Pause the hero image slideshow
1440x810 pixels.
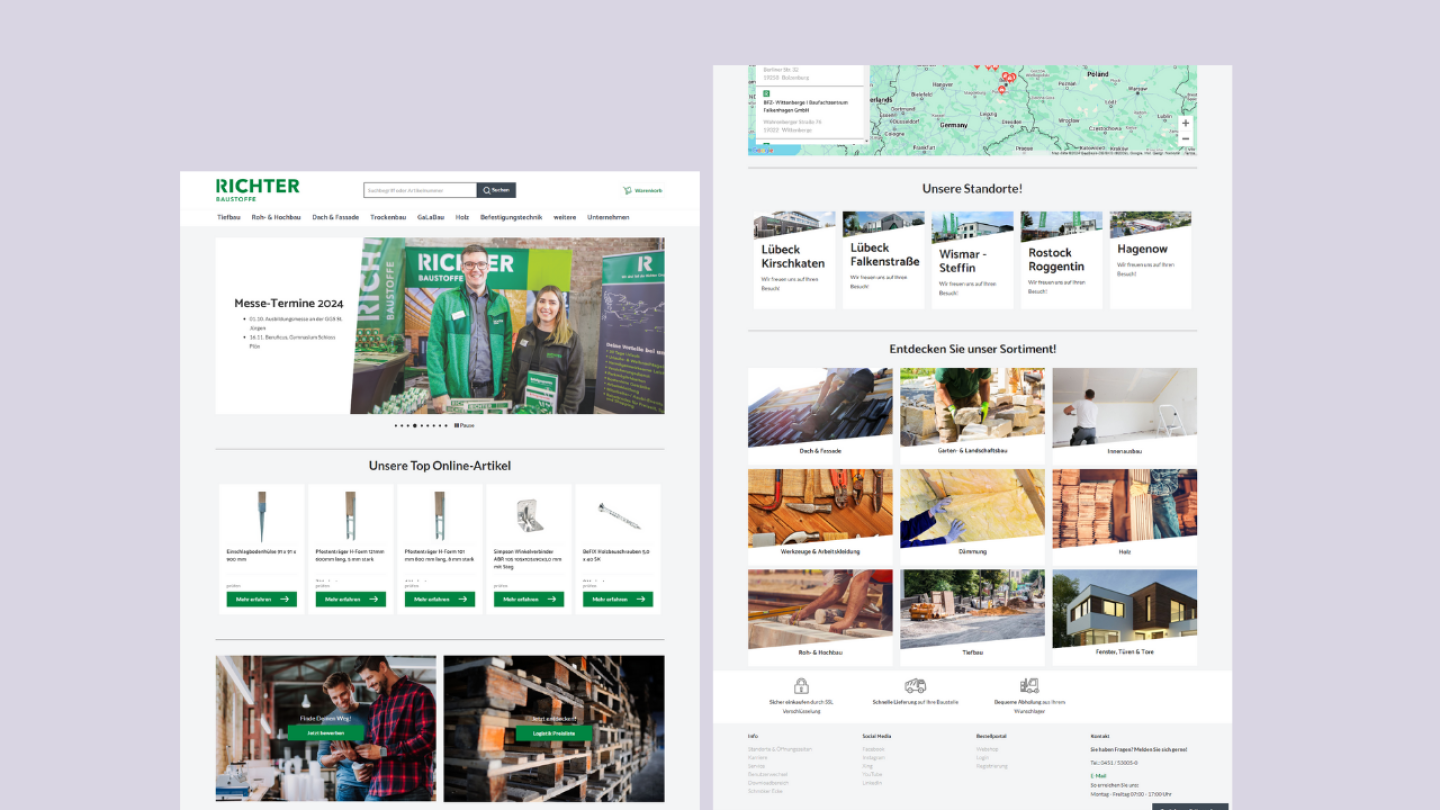464,425
